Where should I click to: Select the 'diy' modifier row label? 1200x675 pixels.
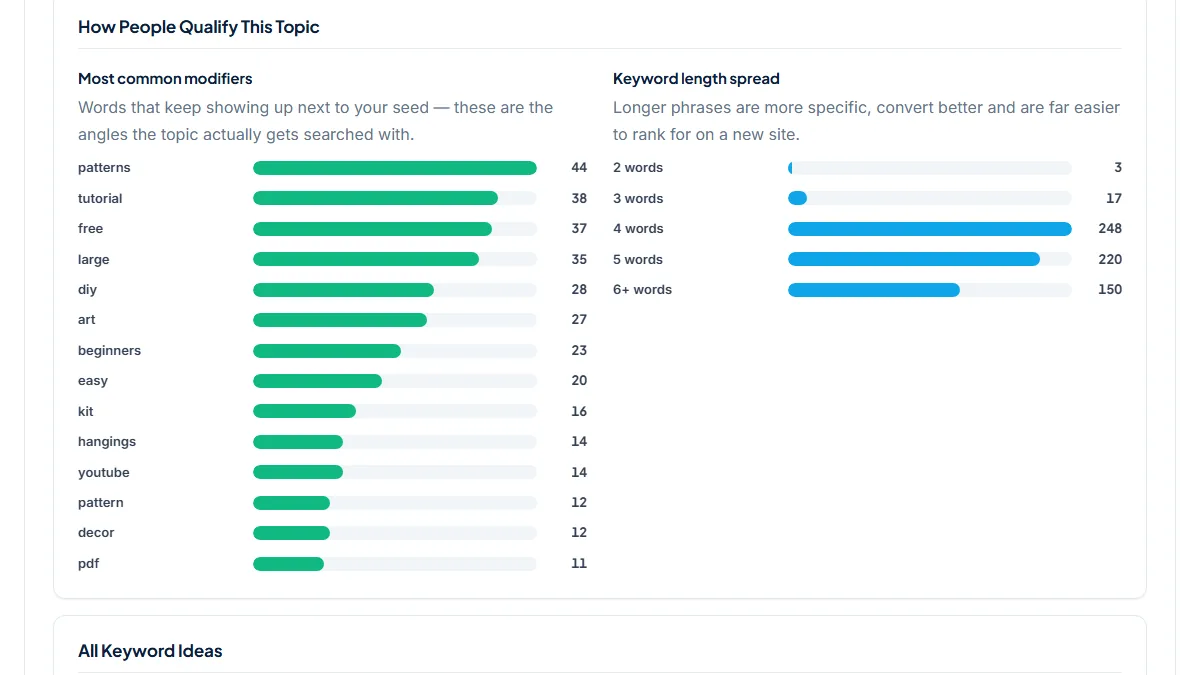coord(87,290)
